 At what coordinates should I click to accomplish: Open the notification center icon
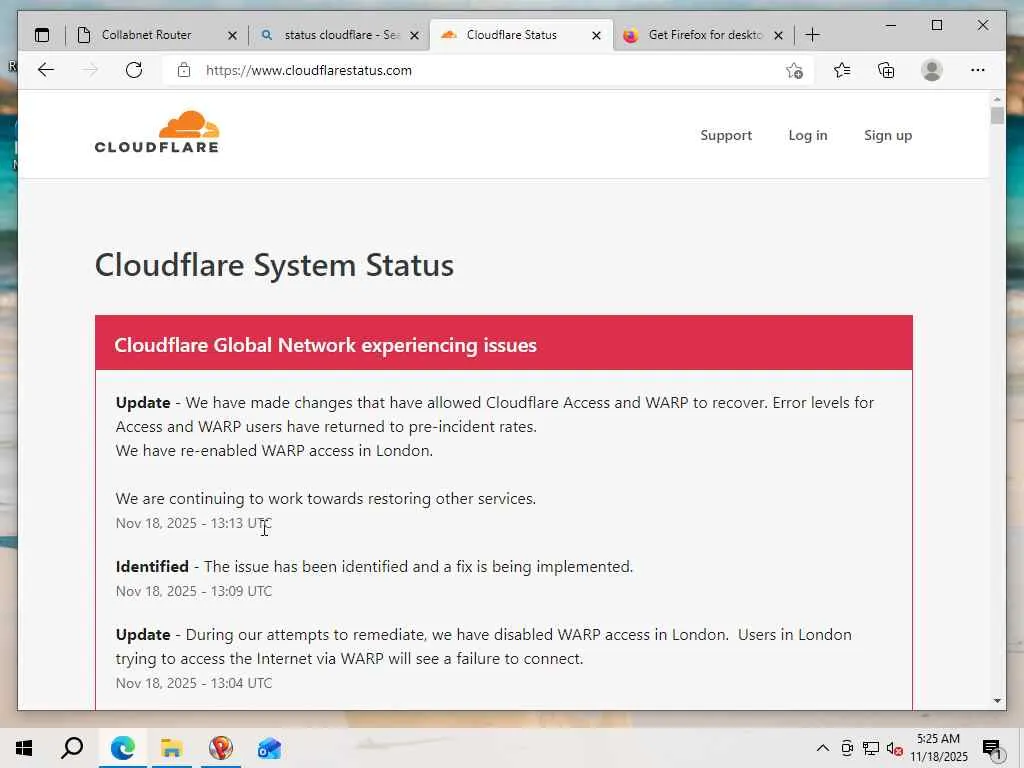point(991,748)
